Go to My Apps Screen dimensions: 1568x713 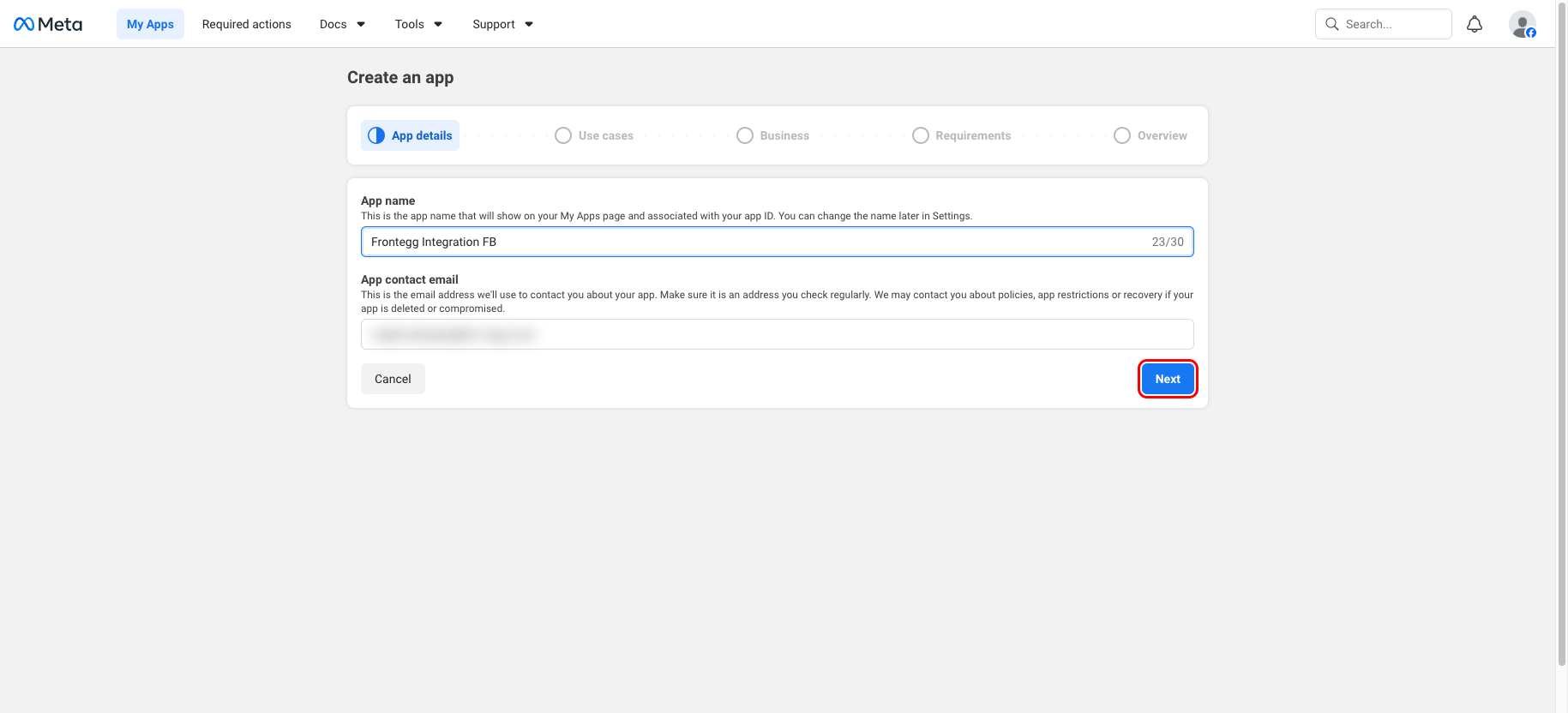pyautogui.click(x=150, y=24)
